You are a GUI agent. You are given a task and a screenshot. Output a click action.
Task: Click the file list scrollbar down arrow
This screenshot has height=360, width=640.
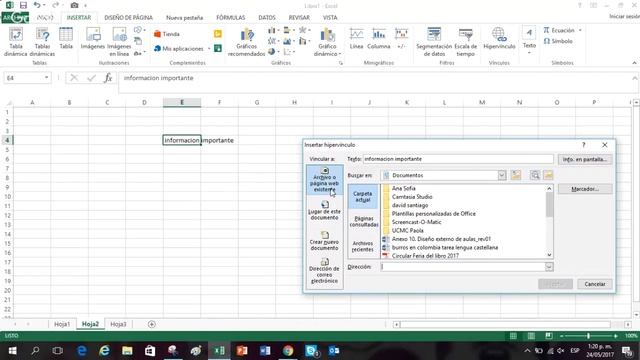(x=549, y=255)
